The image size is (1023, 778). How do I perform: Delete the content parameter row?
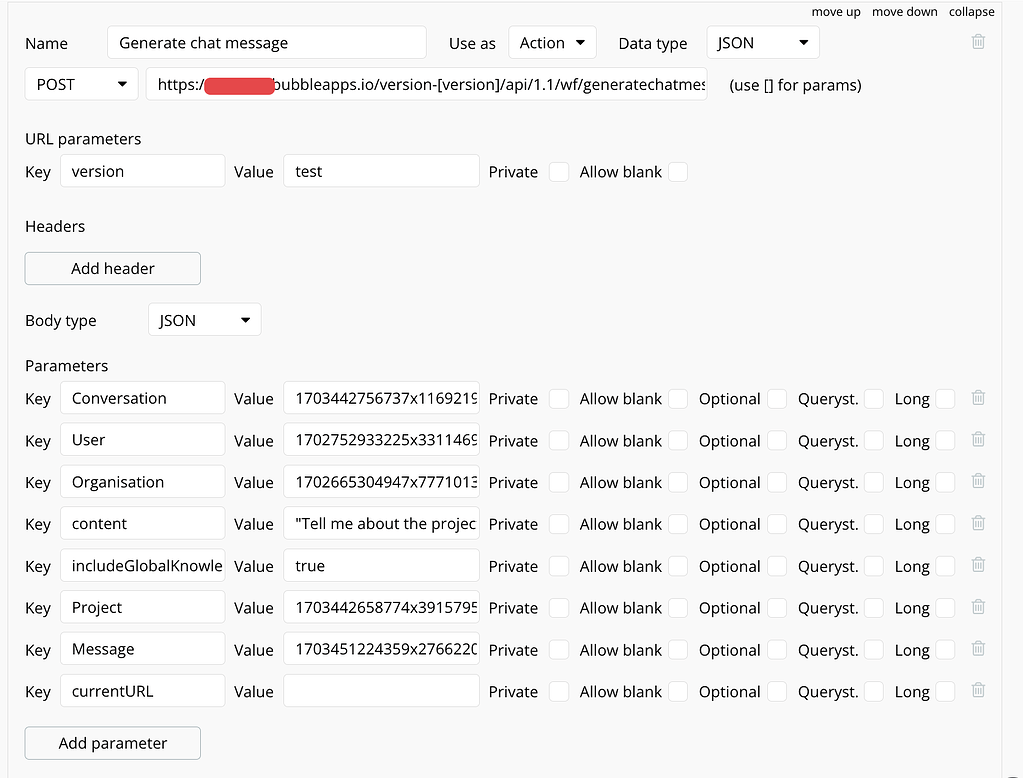pyautogui.click(x=978, y=523)
